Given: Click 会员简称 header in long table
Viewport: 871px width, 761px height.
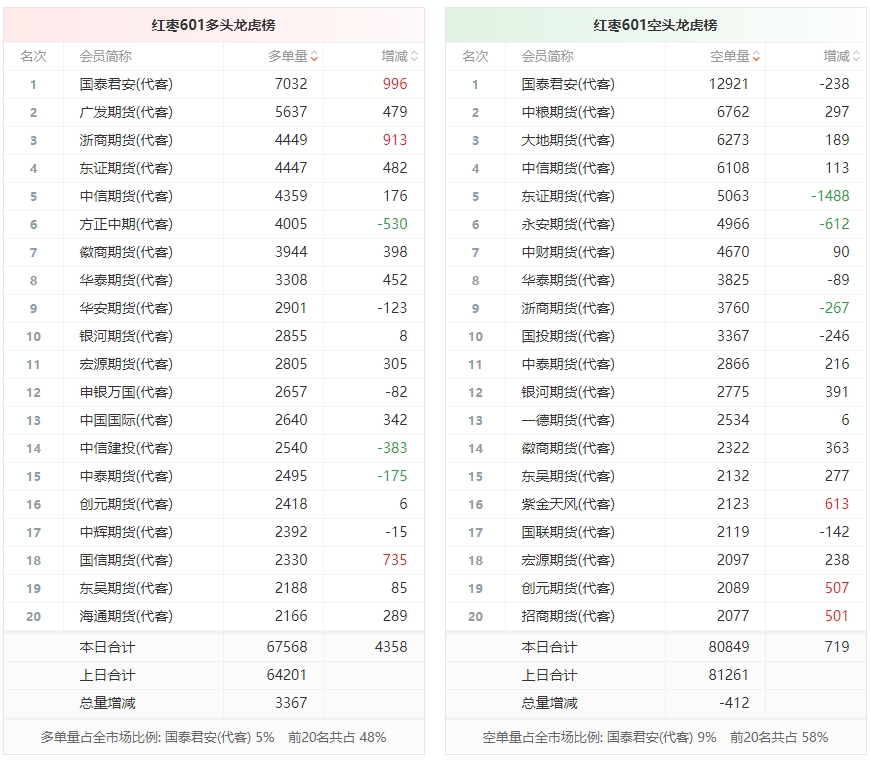Looking at the screenshot, I should coord(106,56).
